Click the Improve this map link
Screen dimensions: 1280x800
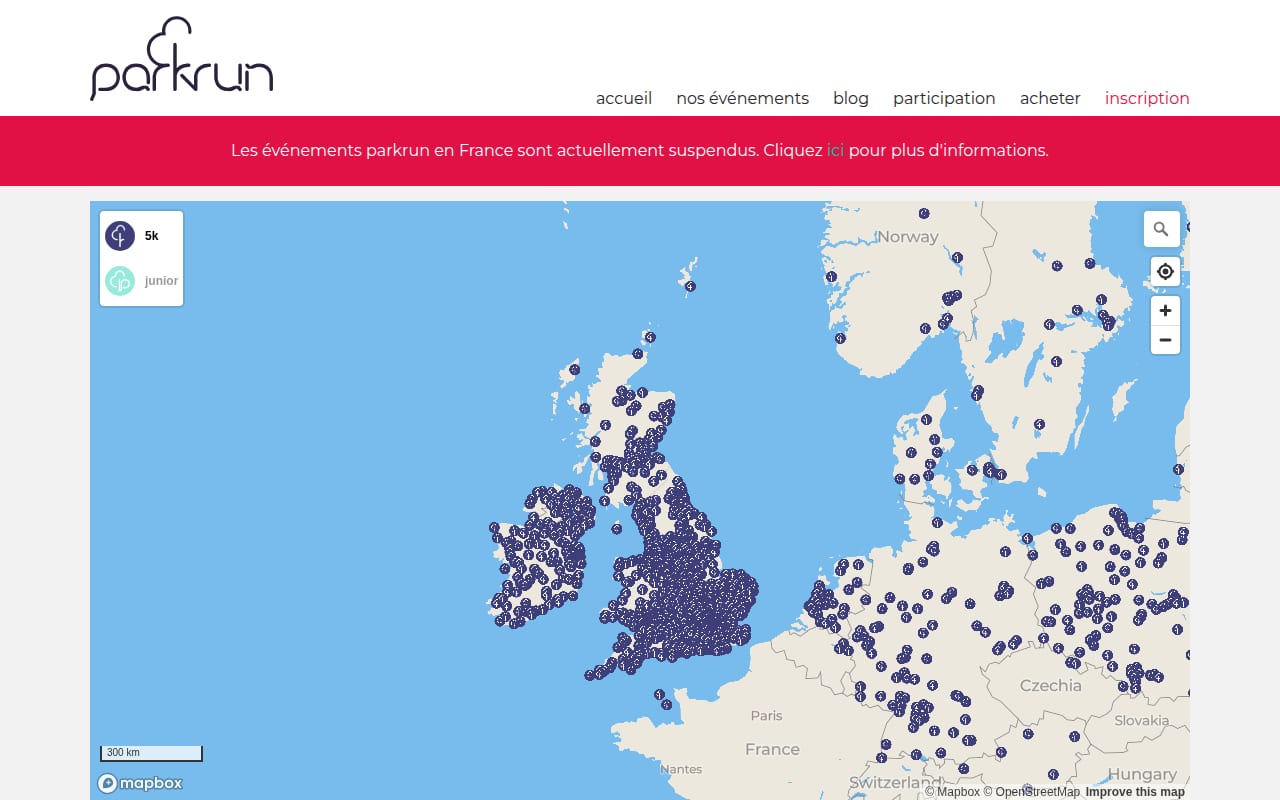tap(1135, 792)
